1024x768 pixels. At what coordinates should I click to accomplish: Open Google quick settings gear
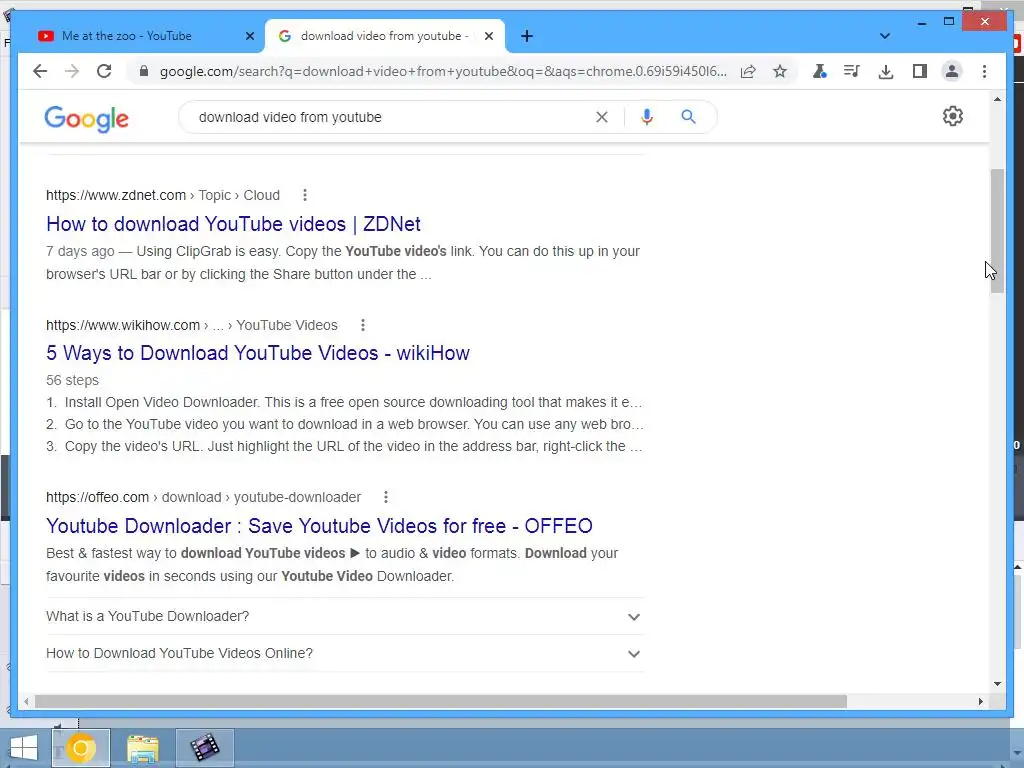coord(953,116)
